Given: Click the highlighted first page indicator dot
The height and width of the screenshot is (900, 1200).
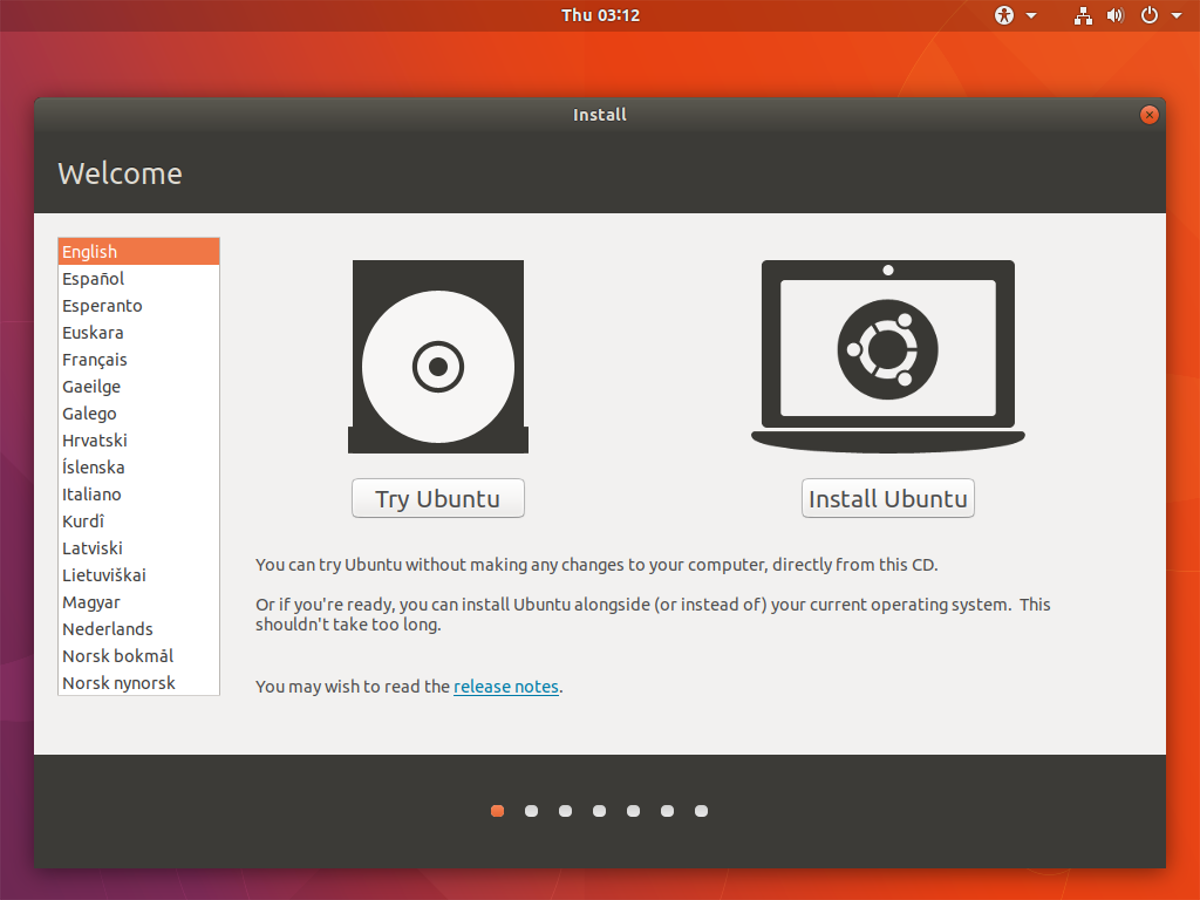Looking at the screenshot, I should click(497, 811).
